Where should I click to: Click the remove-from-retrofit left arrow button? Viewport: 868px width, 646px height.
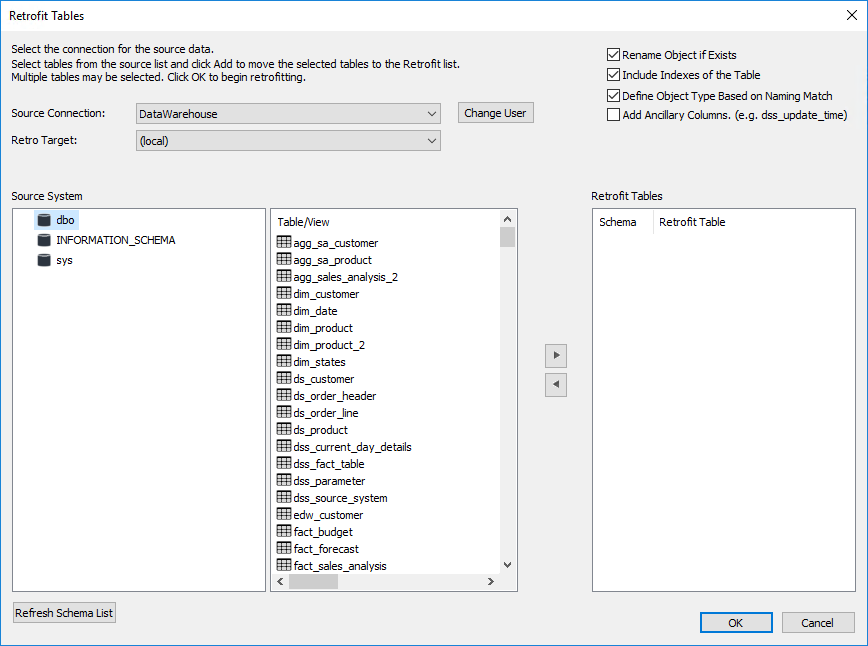click(x=556, y=384)
